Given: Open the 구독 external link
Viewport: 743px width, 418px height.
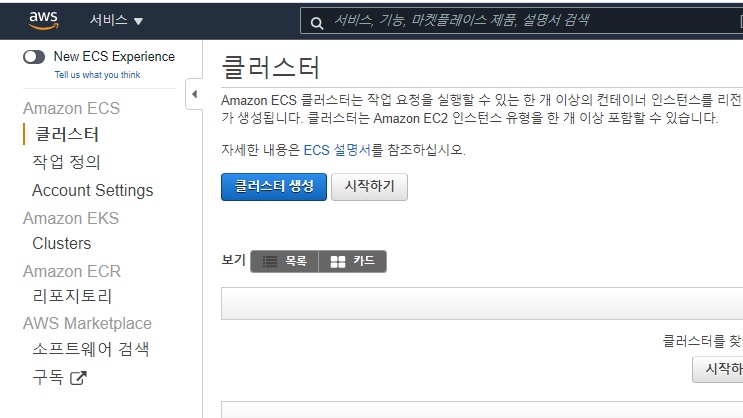Looking at the screenshot, I should (x=59, y=377).
